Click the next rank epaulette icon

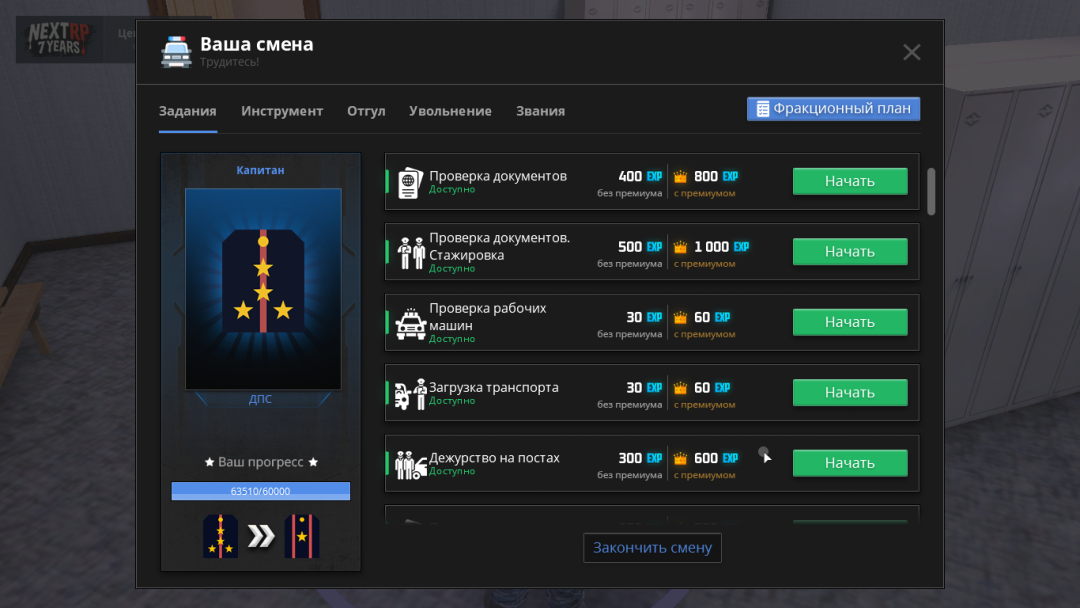coord(301,537)
